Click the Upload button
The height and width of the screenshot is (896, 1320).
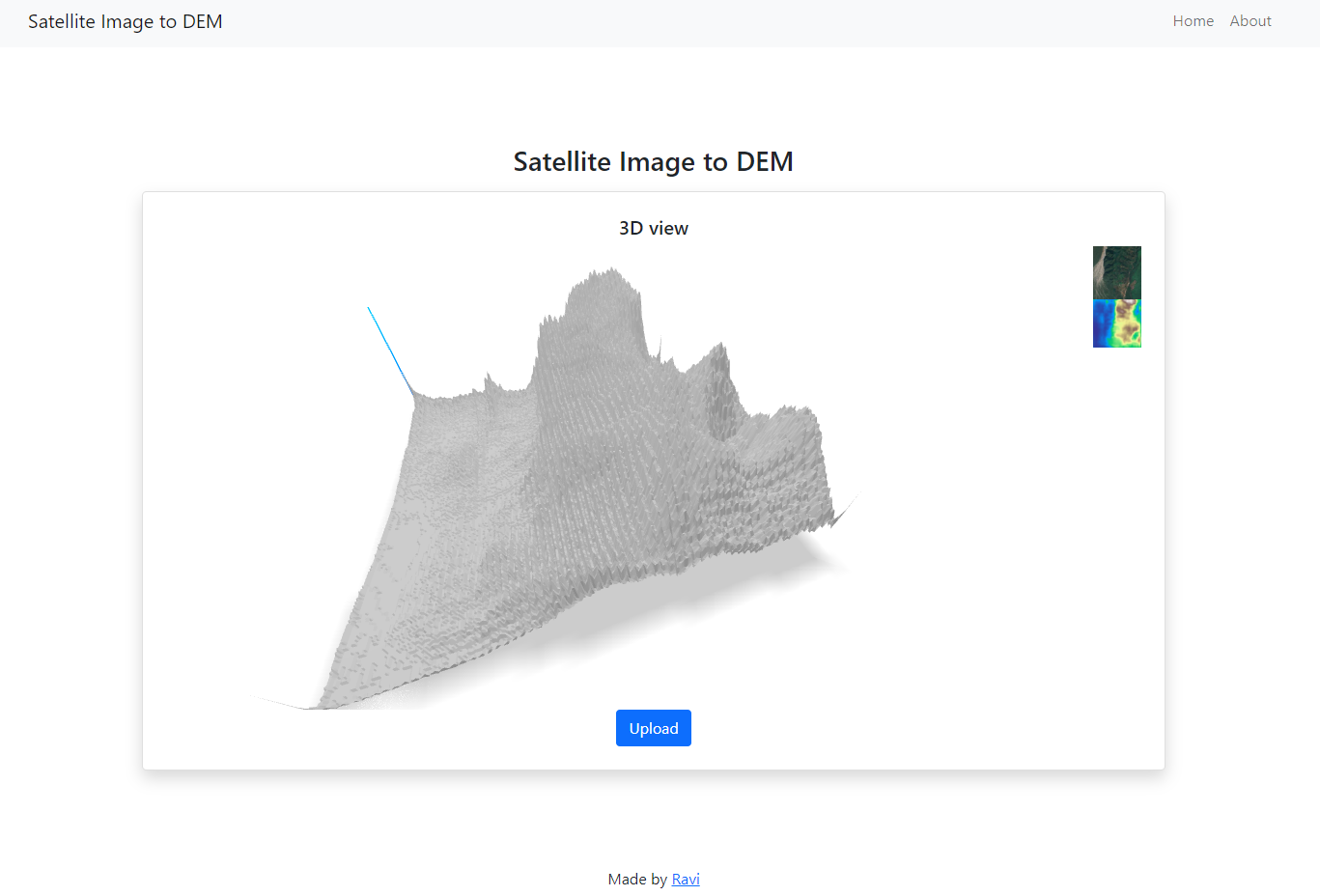[653, 728]
